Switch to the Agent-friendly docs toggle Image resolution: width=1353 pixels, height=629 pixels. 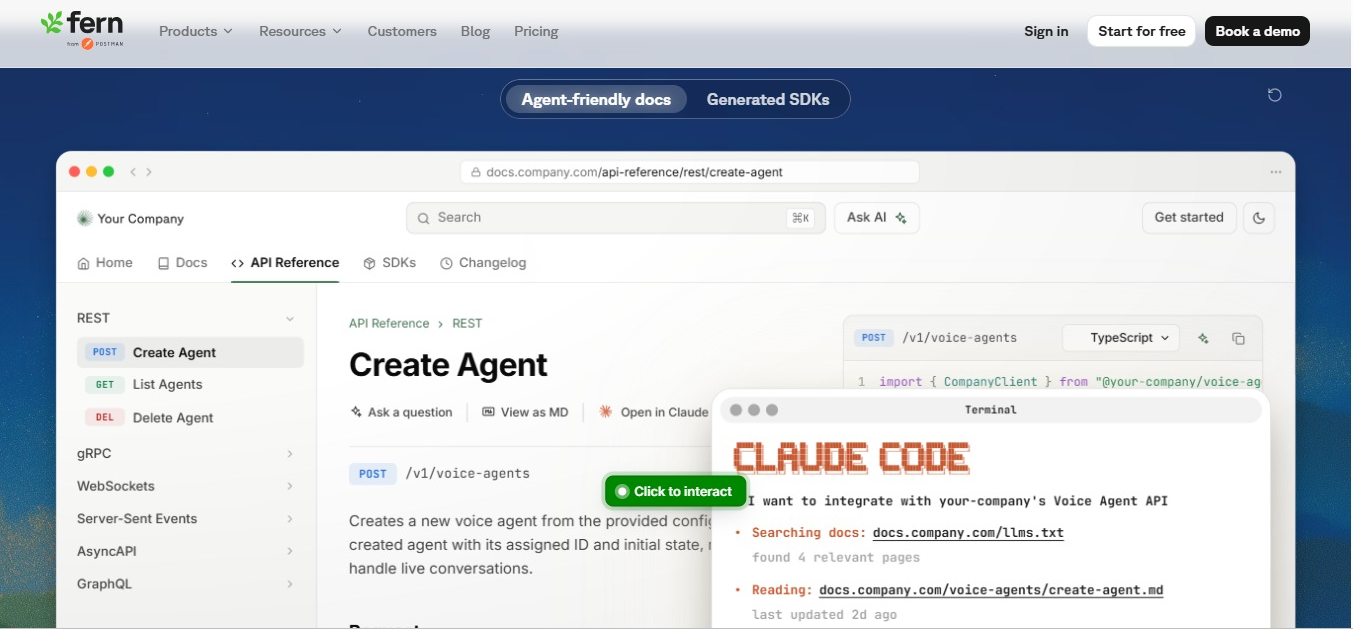coord(596,99)
